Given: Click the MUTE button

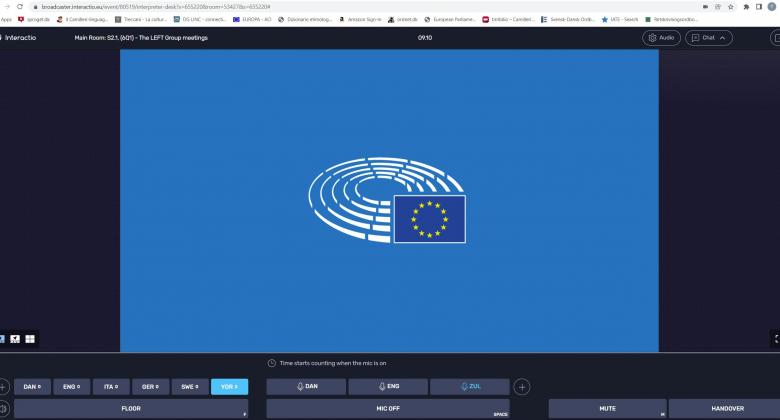Looking at the screenshot, I should 607,409.
